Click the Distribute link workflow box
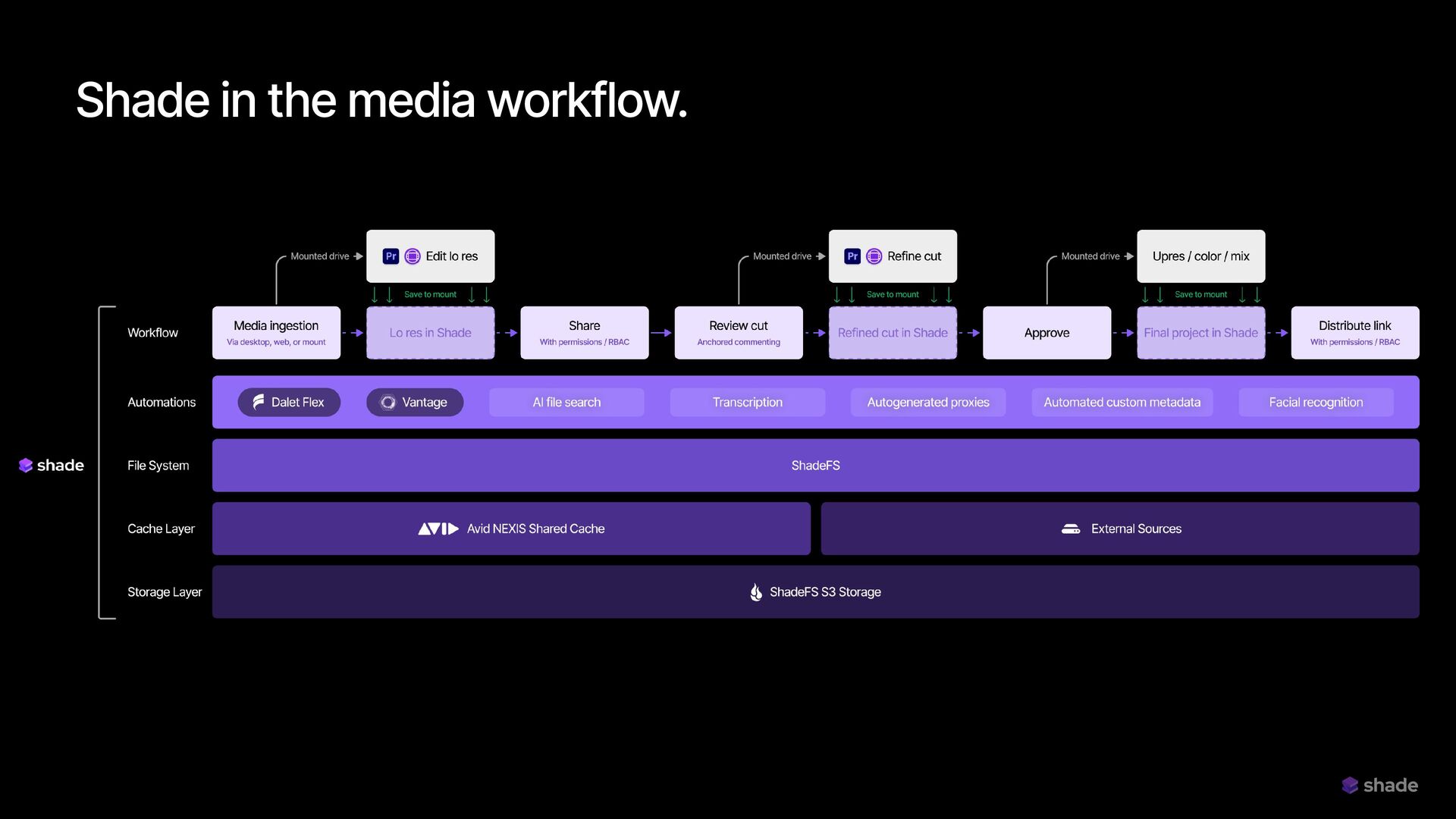The width and height of the screenshot is (1456, 819). pos(1354,332)
